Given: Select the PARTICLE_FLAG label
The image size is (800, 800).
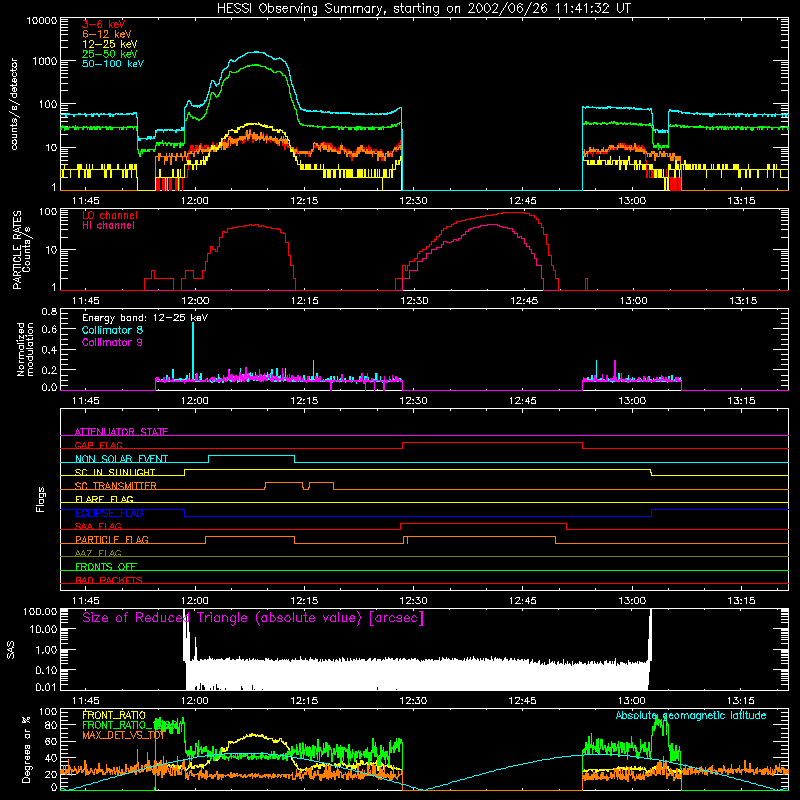Looking at the screenshot, I should pyautogui.click(x=112, y=539).
